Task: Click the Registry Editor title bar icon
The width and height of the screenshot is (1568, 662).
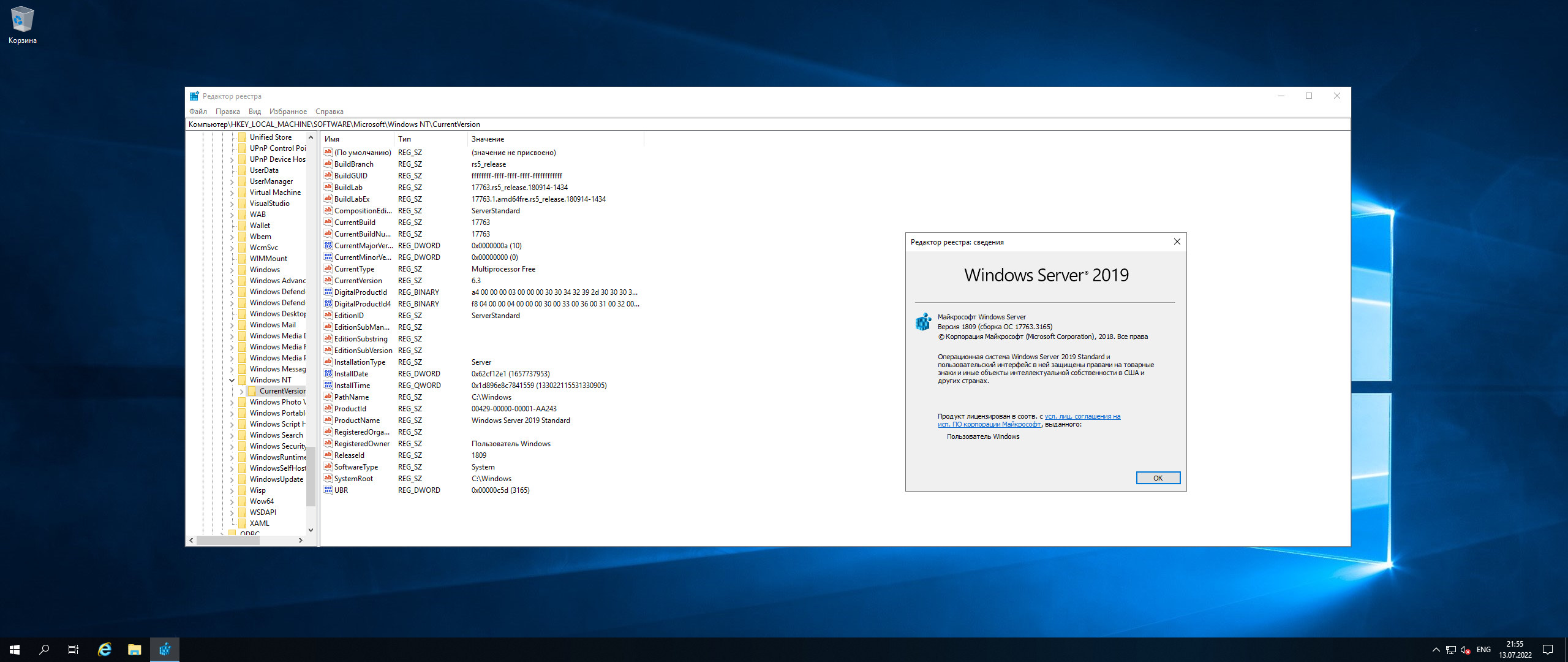Action: (194, 96)
